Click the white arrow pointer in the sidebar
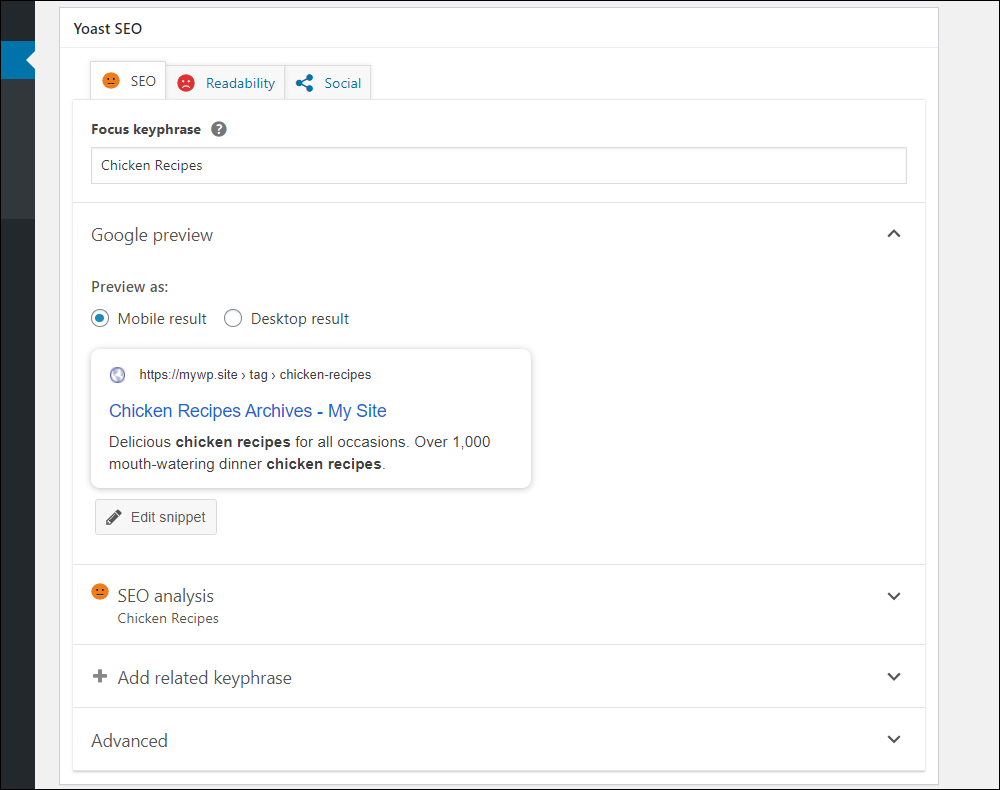 [30, 60]
